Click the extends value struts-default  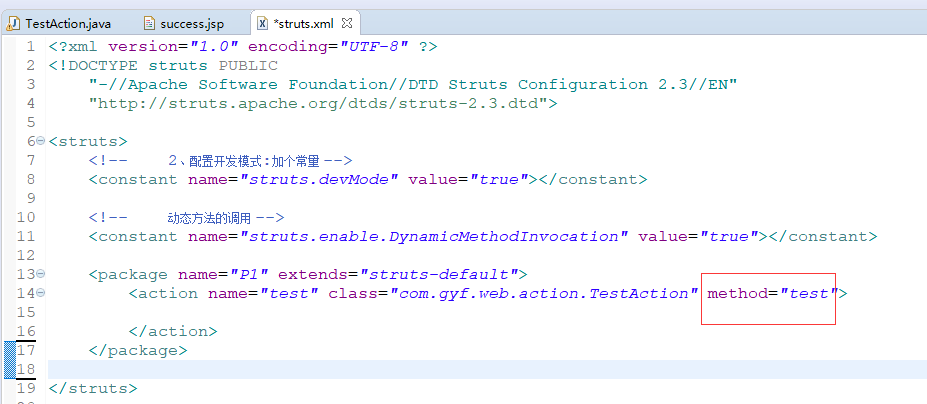click(x=439, y=274)
